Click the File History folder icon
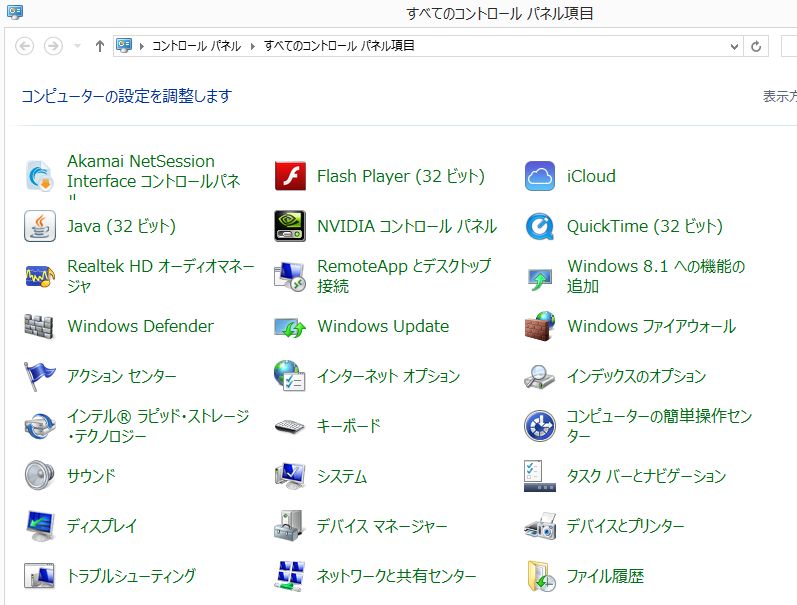Viewport: 797px width, 605px height. 541,576
